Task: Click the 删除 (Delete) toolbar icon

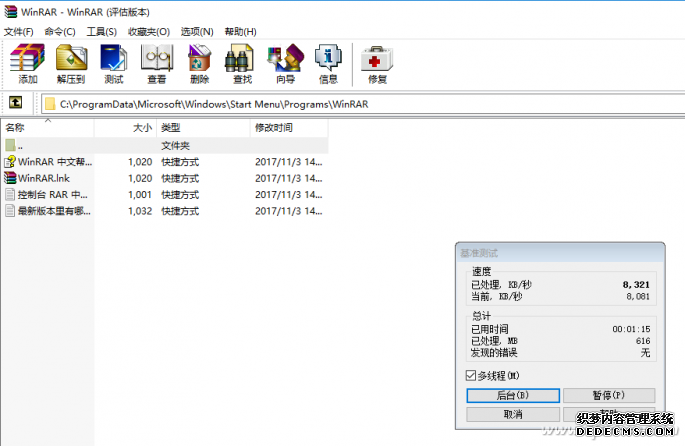Action: (x=200, y=58)
